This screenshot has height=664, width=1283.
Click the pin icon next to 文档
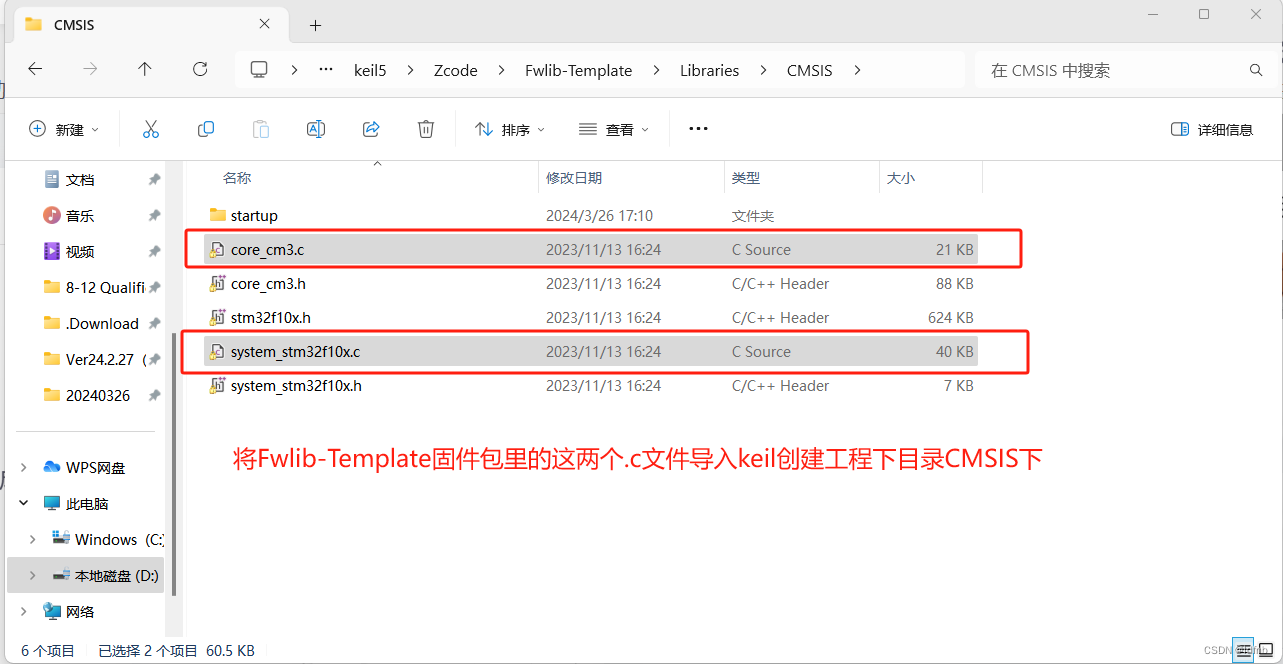(x=154, y=180)
